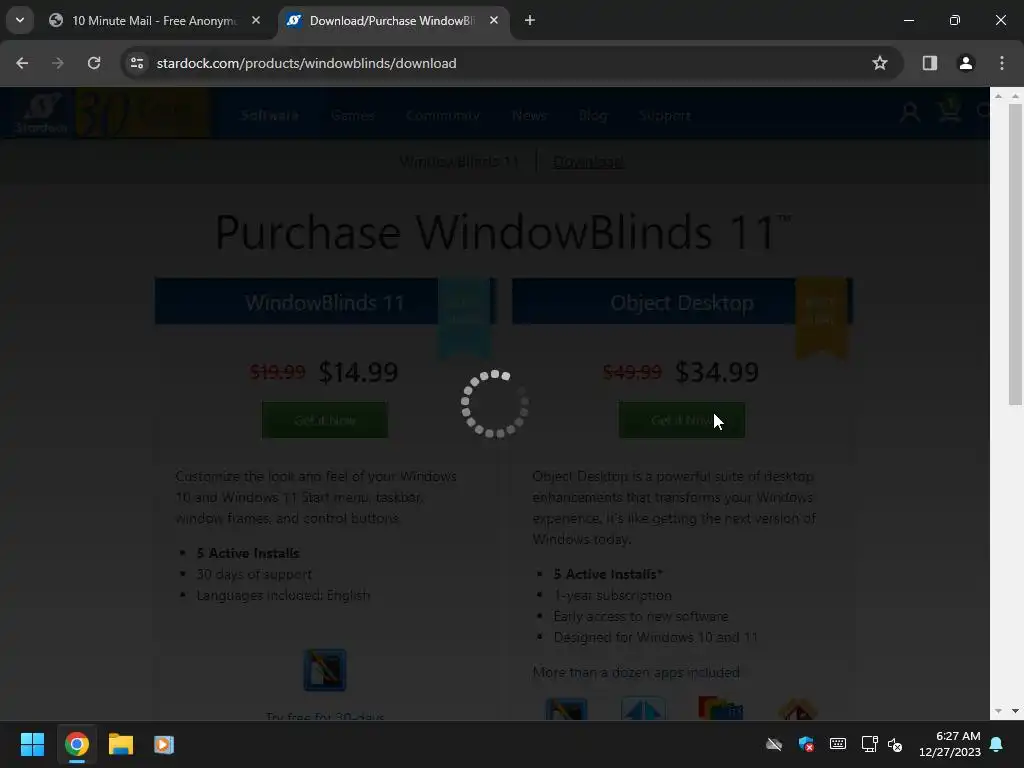Click the OneDrive cloud tray icon
Screen dimensions: 1024x768
tap(774, 744)
